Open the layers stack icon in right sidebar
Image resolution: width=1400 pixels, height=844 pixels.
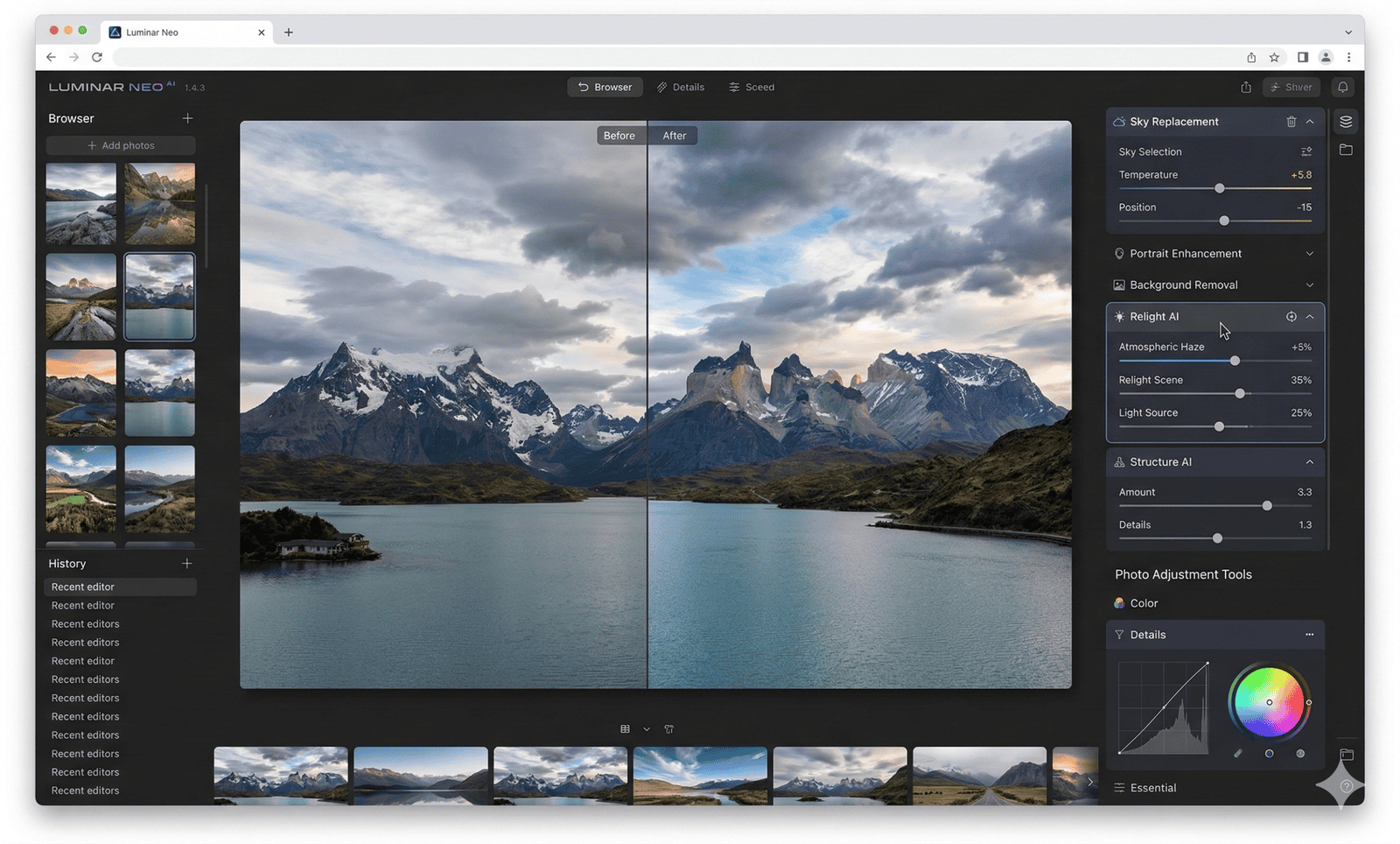pos(1346,122)
